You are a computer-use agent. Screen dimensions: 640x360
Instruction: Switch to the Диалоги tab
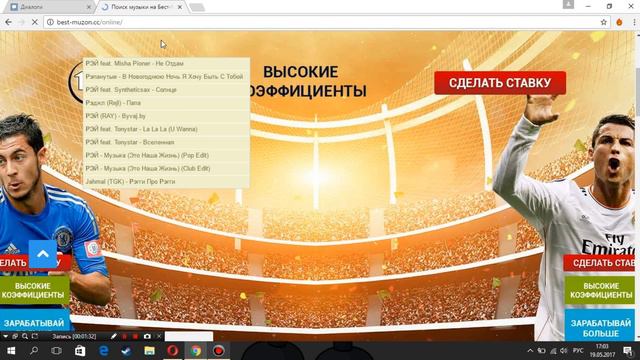(x=49, y=7)
